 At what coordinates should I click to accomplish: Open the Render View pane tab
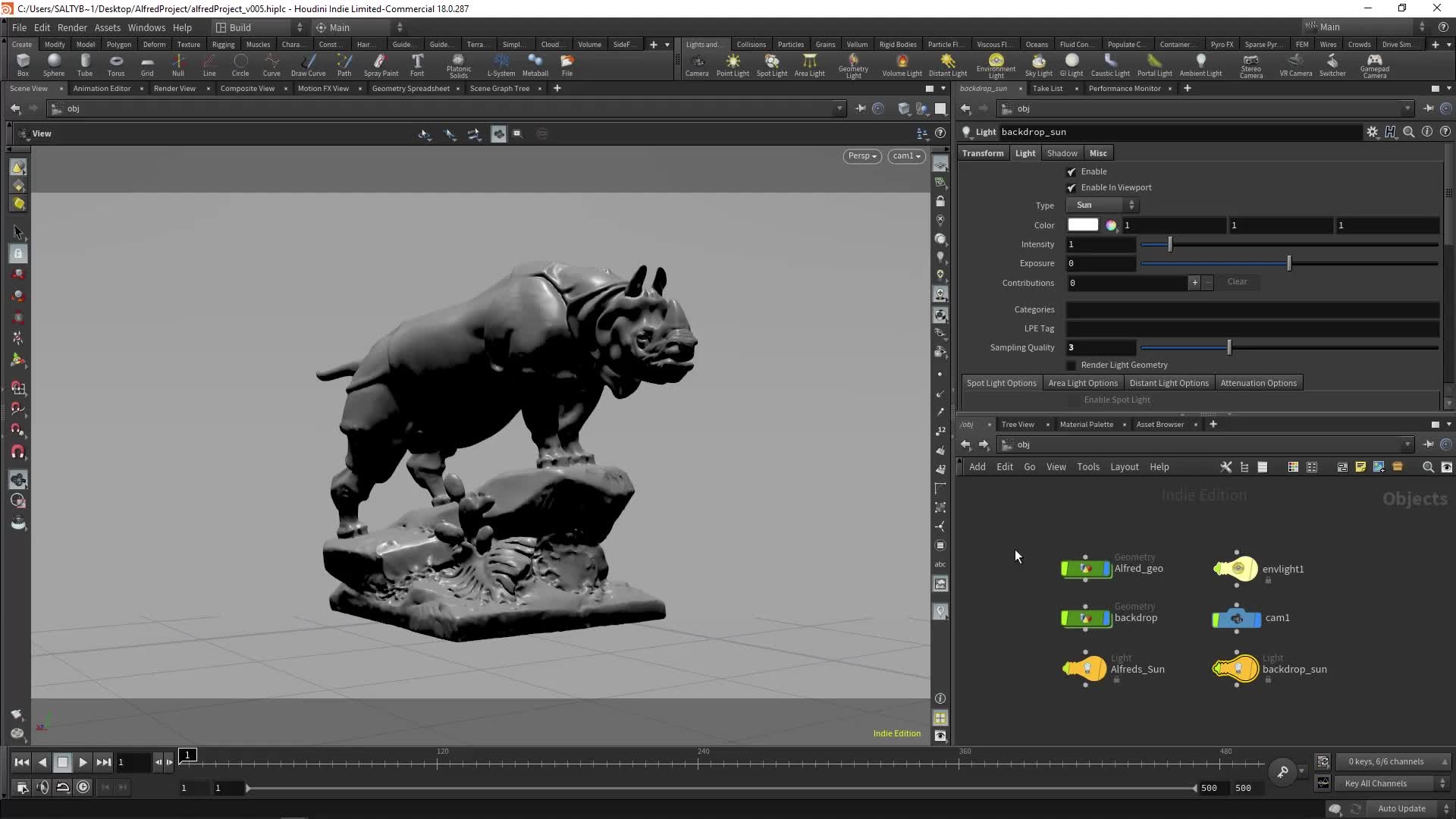(174, 89)
